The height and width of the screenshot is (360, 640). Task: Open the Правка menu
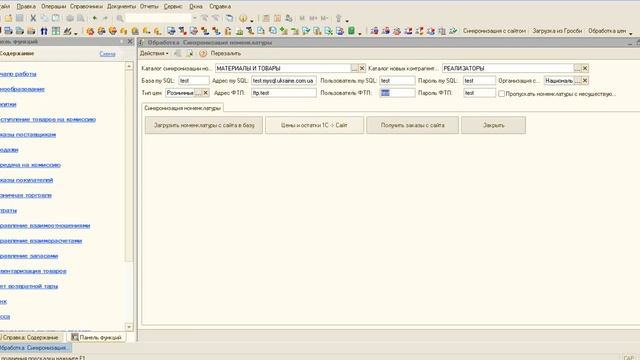[26, 7]
